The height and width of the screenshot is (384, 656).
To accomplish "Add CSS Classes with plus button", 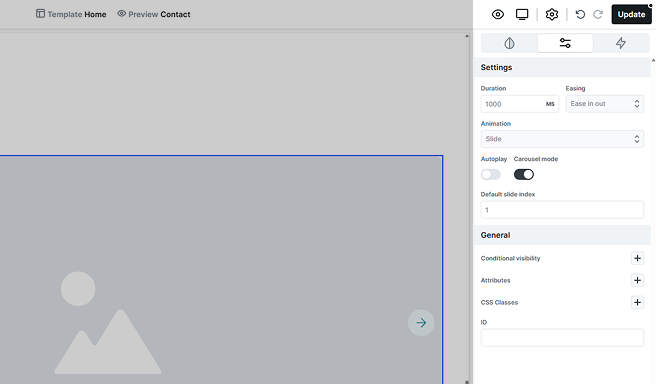I will pyautogui.click(x=637, y=302).
